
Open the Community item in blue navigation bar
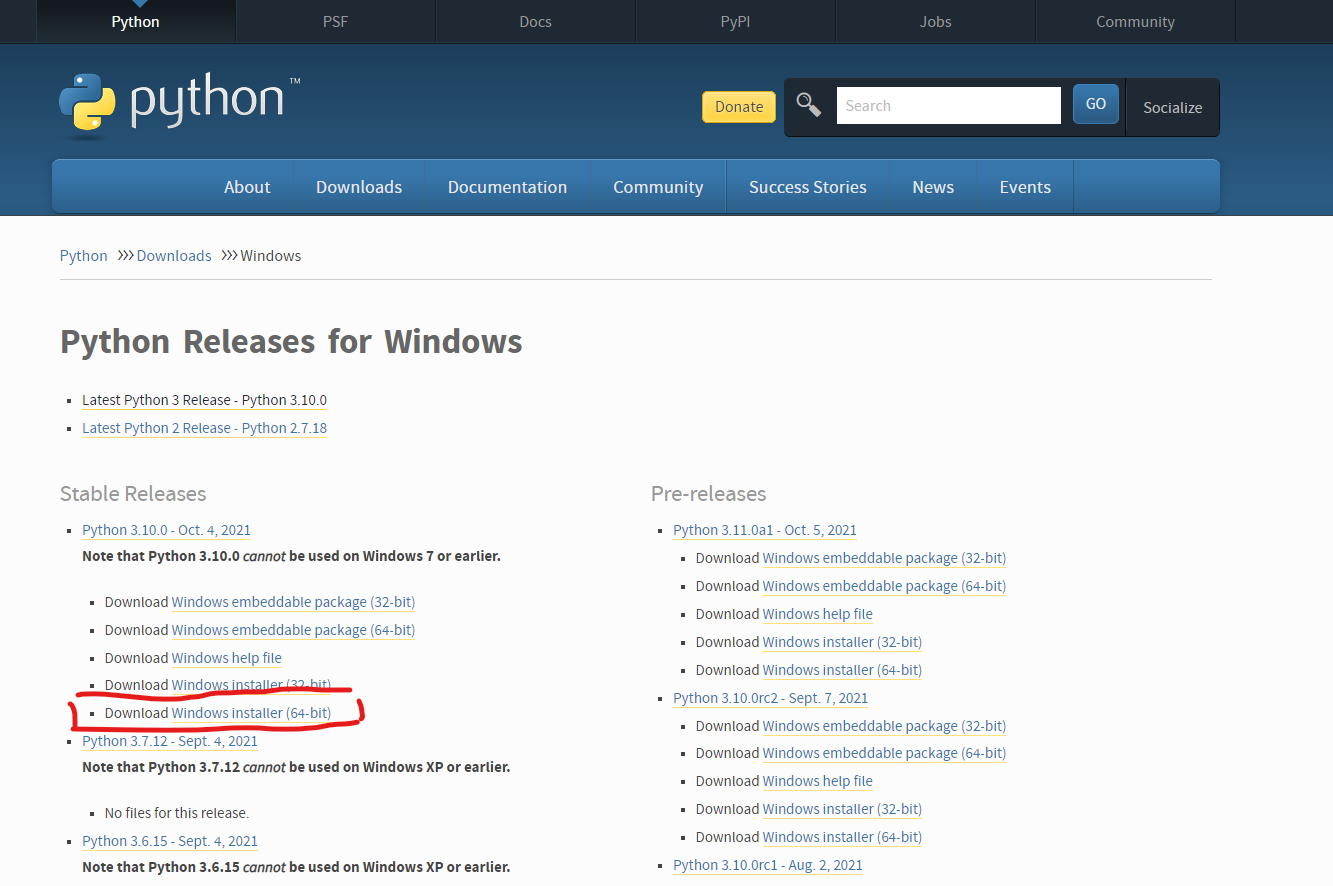click(x=658, y=187)
